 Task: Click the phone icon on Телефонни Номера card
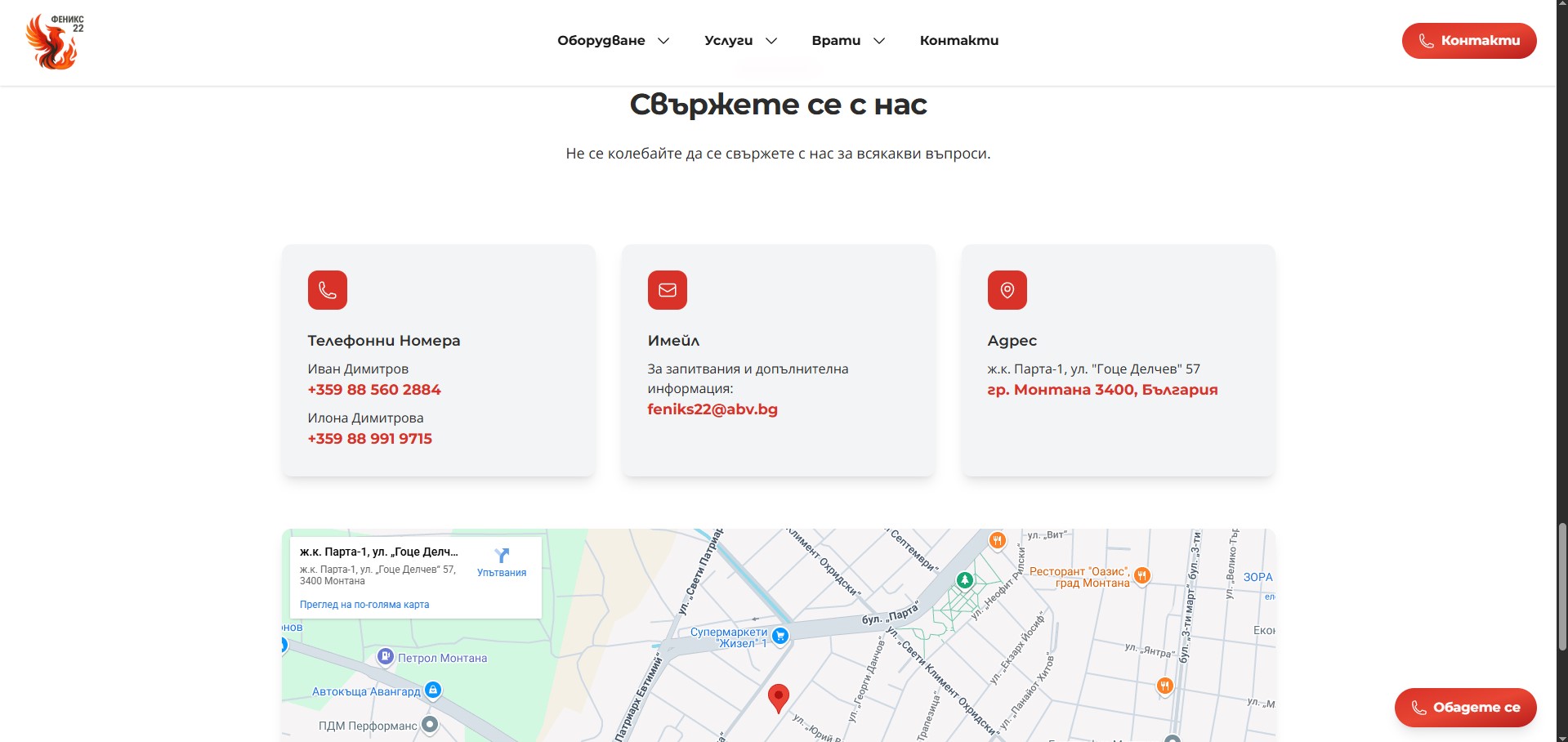click(x=327, y=289)
